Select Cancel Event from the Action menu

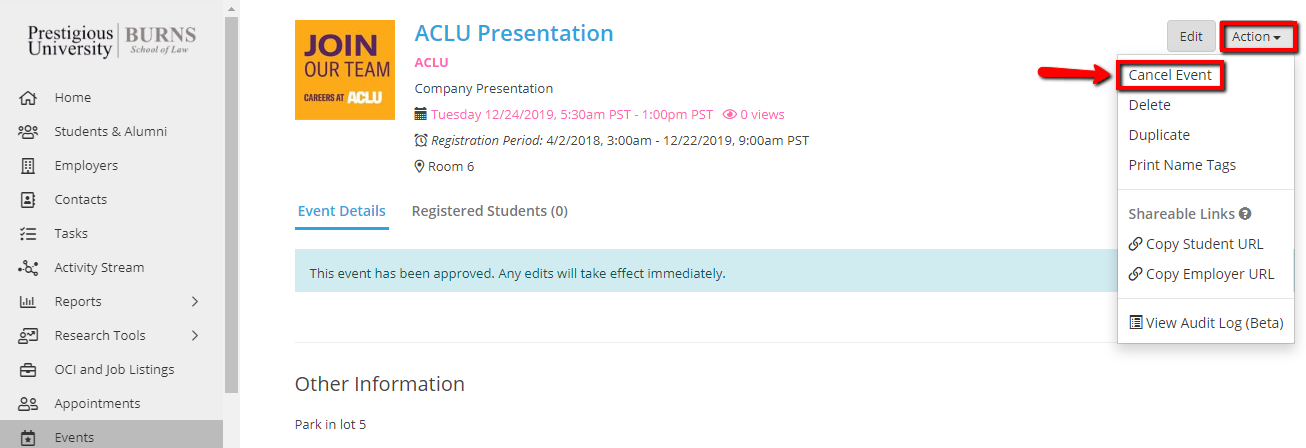coord(1169,75)
